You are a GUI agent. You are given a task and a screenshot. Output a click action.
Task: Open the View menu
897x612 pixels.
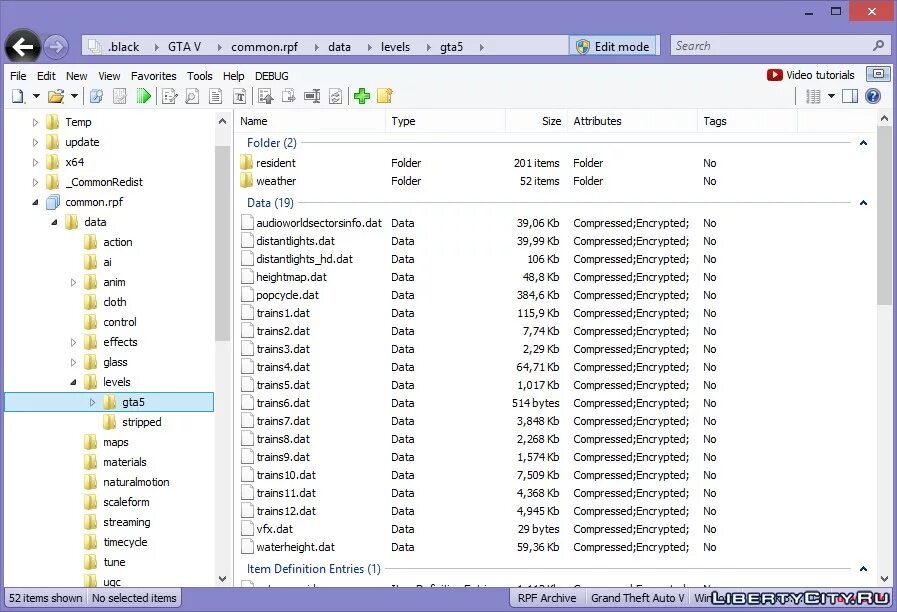[109, 76]
